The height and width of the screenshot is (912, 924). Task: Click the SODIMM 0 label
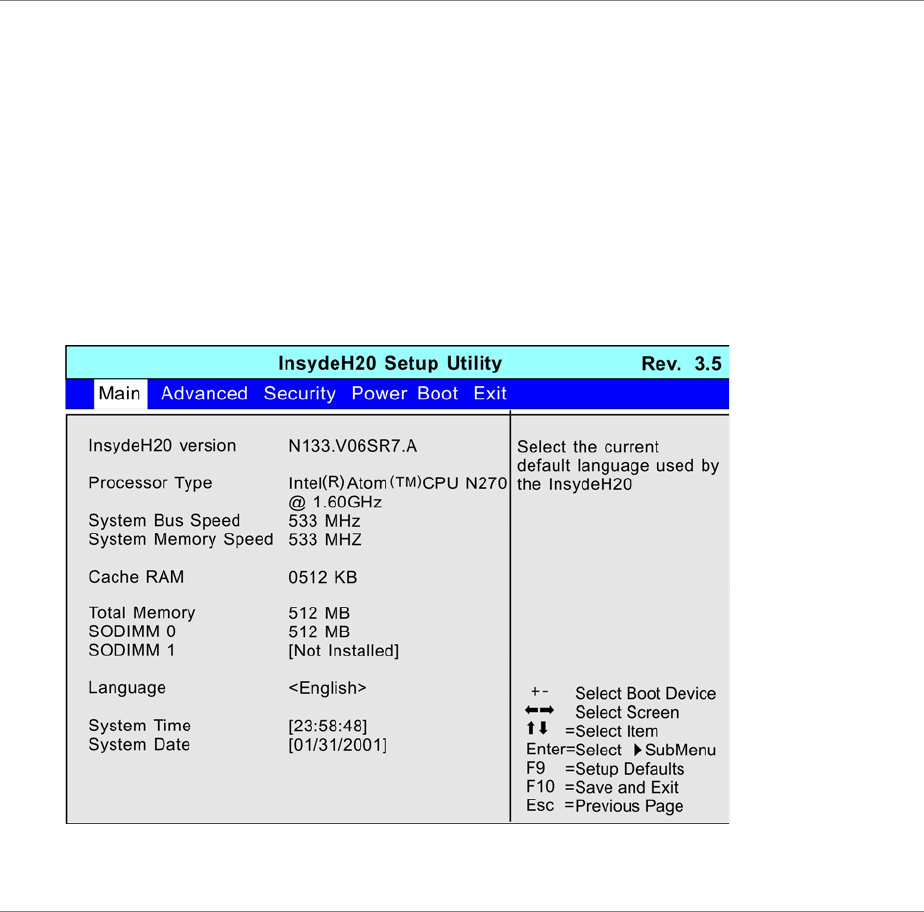(x=132, y=632)
